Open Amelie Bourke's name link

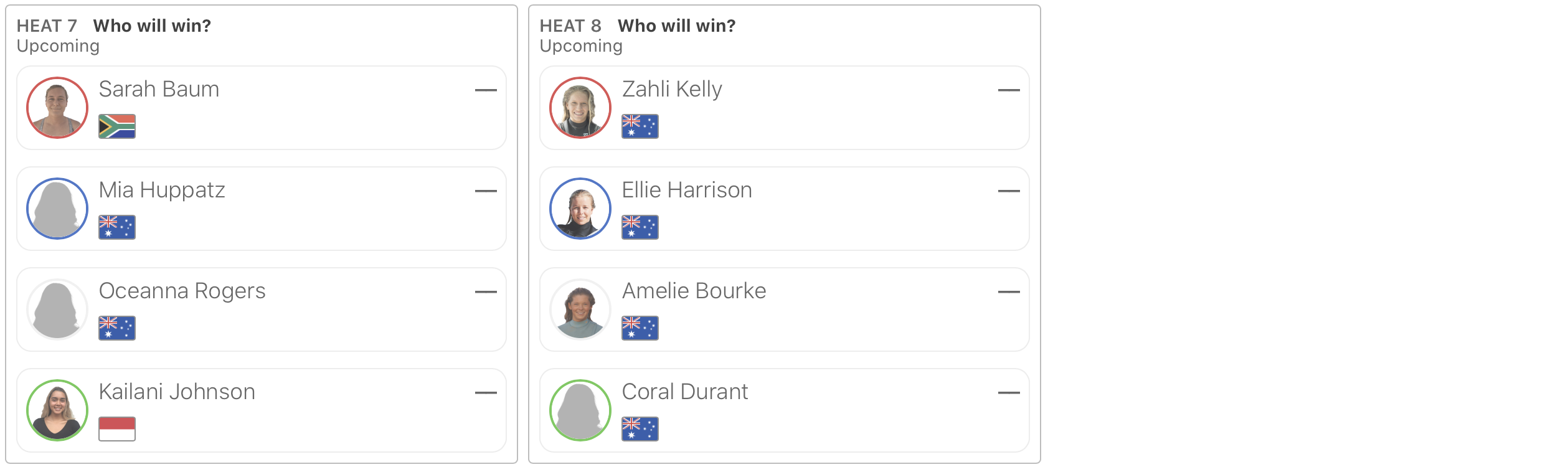(x=694, y=291)
